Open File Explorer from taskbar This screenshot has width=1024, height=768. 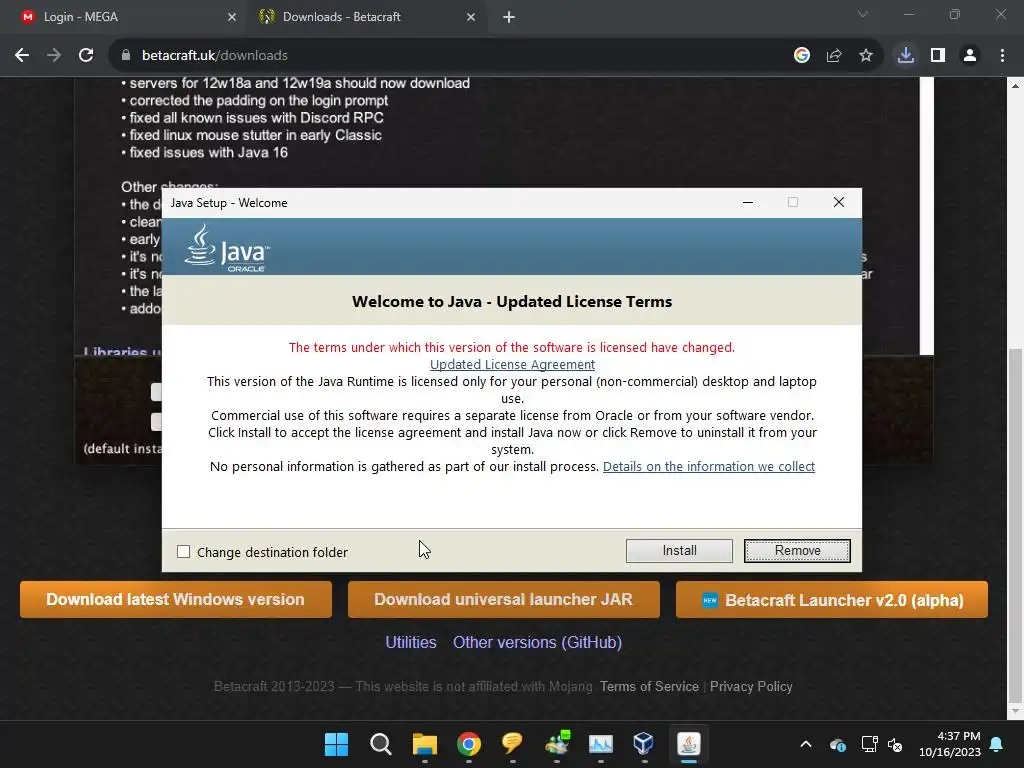point(424,744)
